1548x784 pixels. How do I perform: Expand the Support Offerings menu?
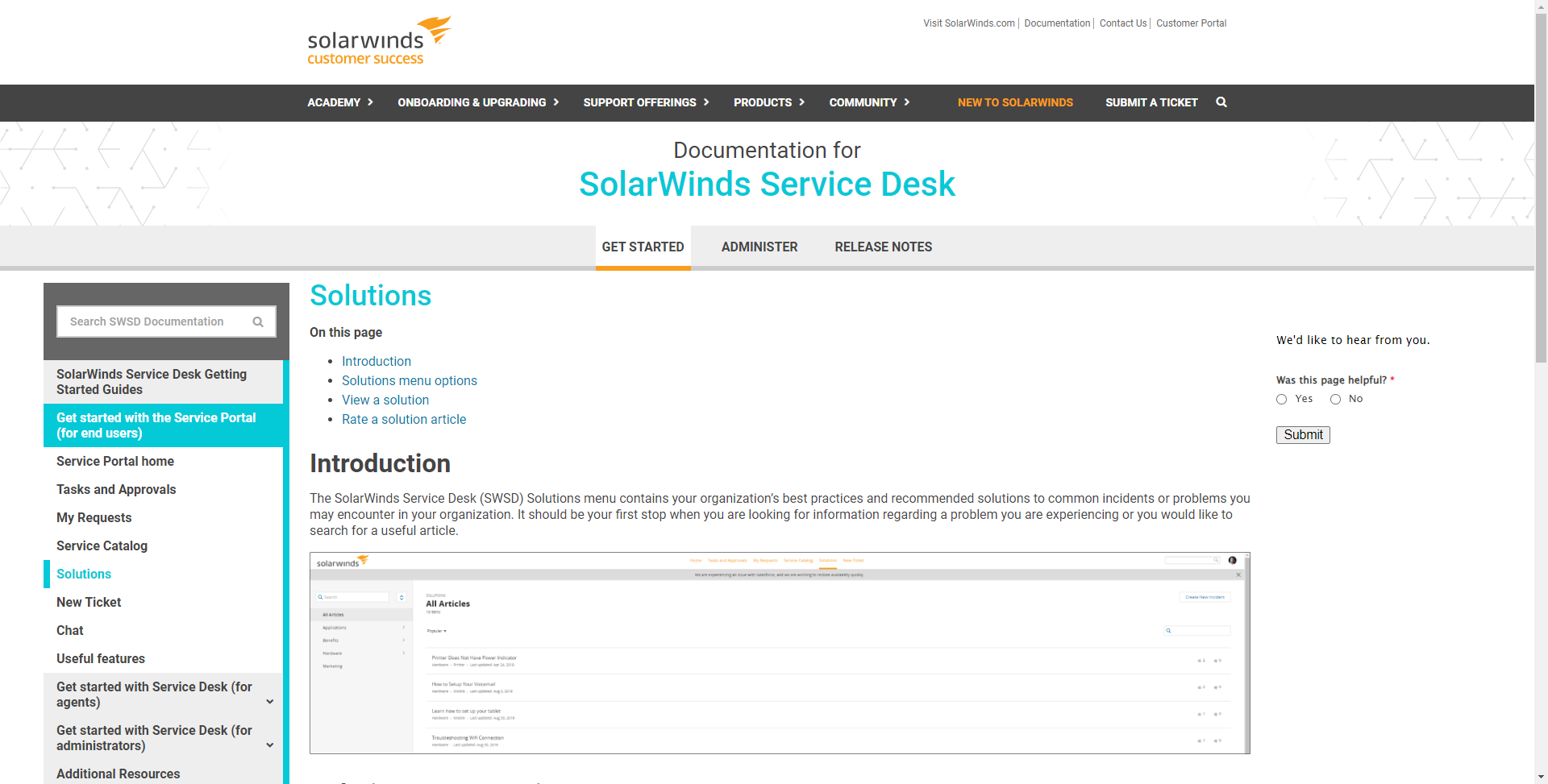pos(647,102)
